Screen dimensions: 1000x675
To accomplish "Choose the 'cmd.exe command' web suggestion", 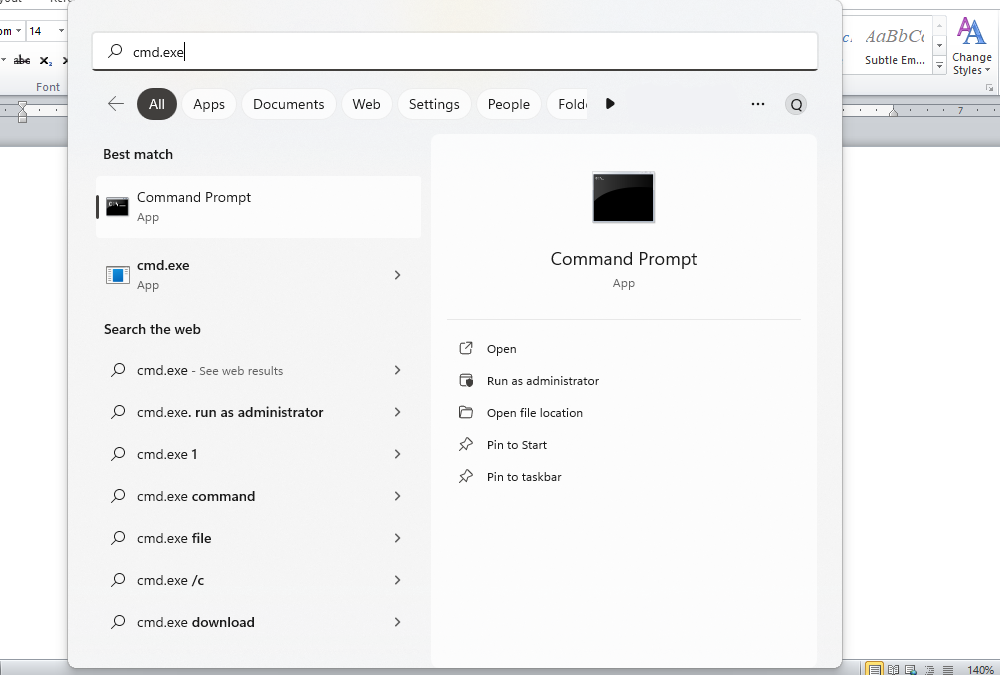I will pyautogui.click(x=258, y=496).
